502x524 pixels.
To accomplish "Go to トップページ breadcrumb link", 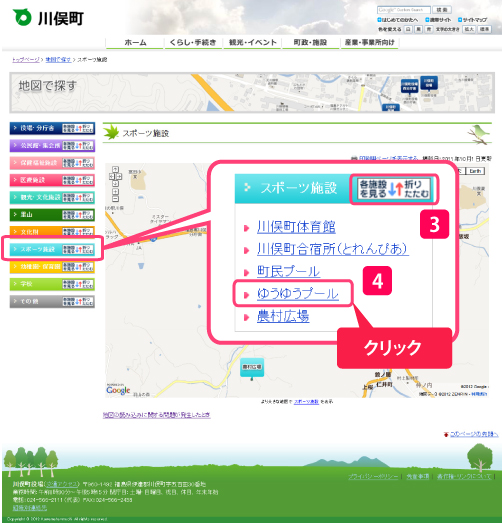I will pyautogui.click(x=26, y=60).
